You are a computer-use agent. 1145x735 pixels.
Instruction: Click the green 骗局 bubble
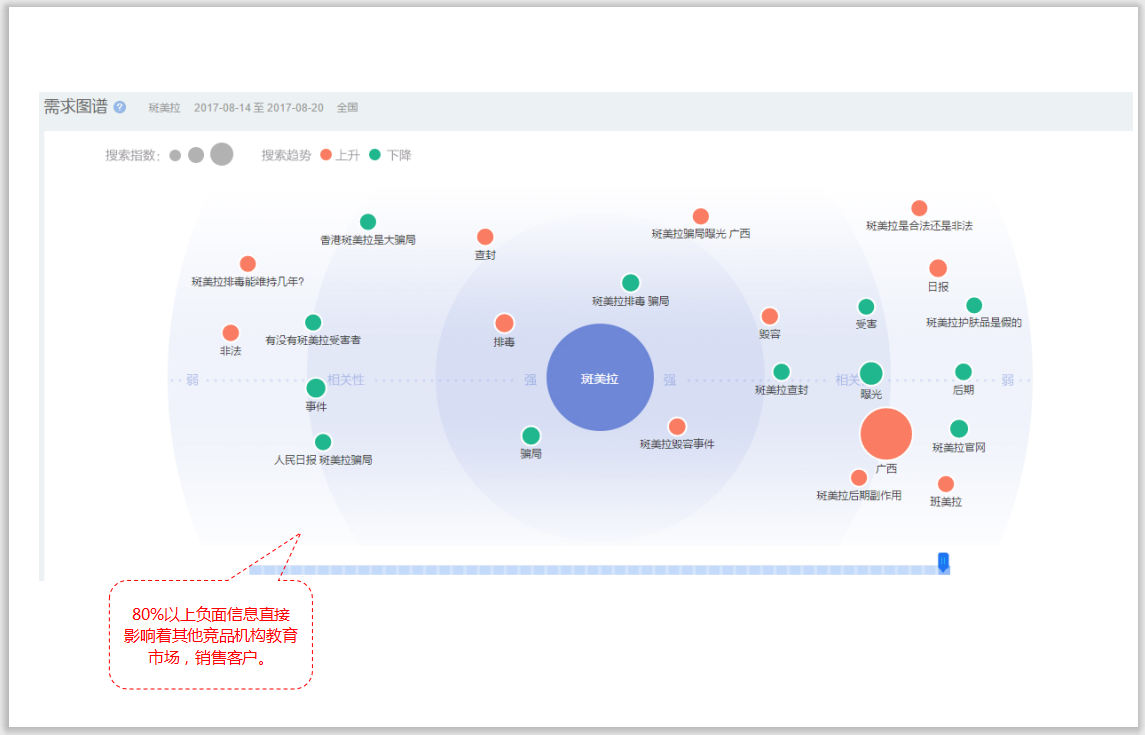(531, 436)
